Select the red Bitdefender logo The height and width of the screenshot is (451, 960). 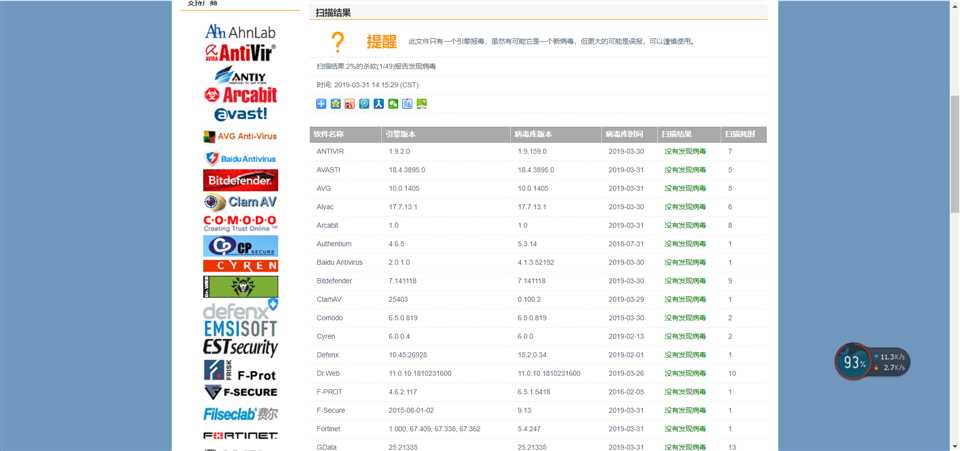click(x=241, y=181)
